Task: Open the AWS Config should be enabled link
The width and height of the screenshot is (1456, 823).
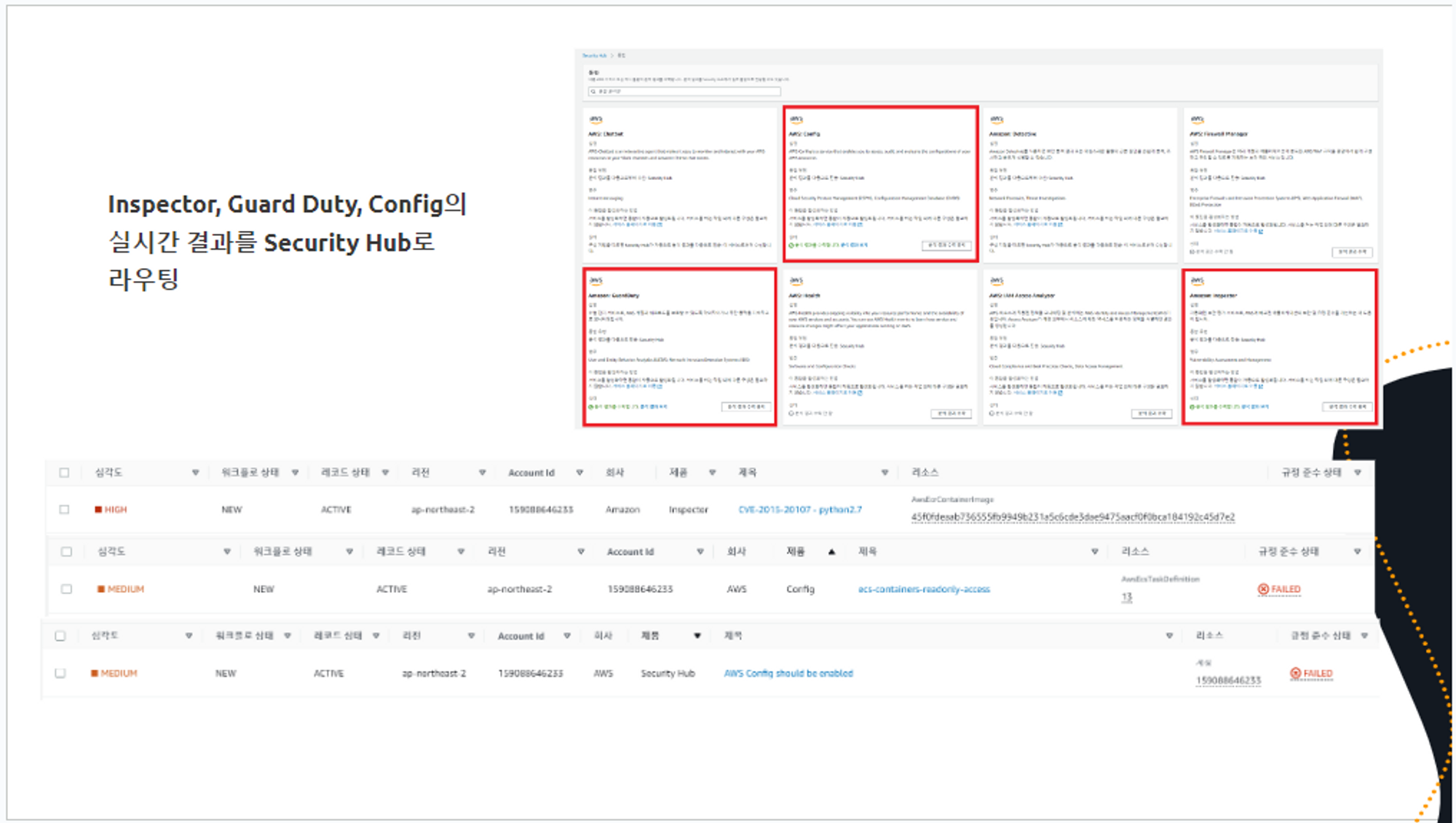Action: pyautogui.click(x=788, y=674)
